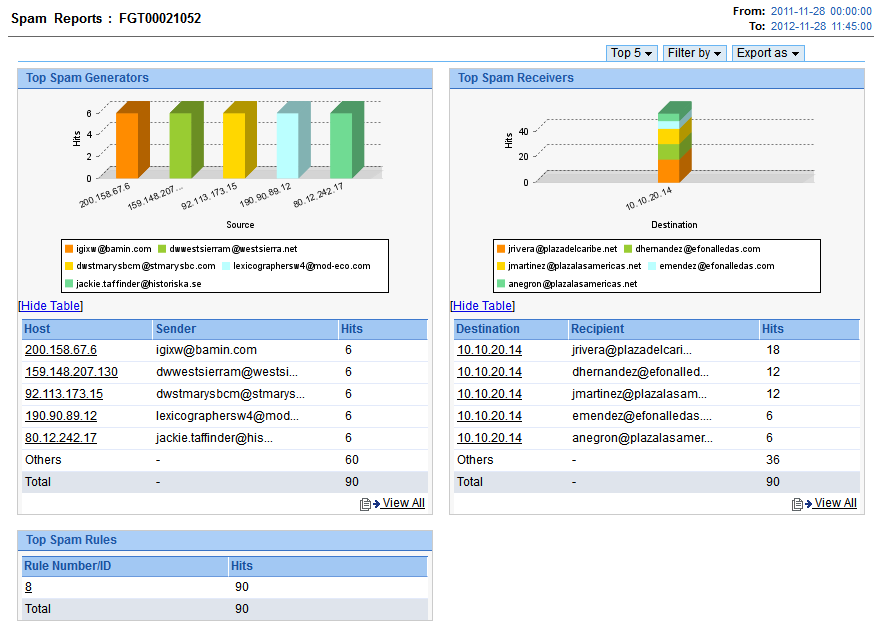The image size is (880, 642).
Task: Click the cyan lexicographersw4 legend swatch
Action: click(226, 266)
